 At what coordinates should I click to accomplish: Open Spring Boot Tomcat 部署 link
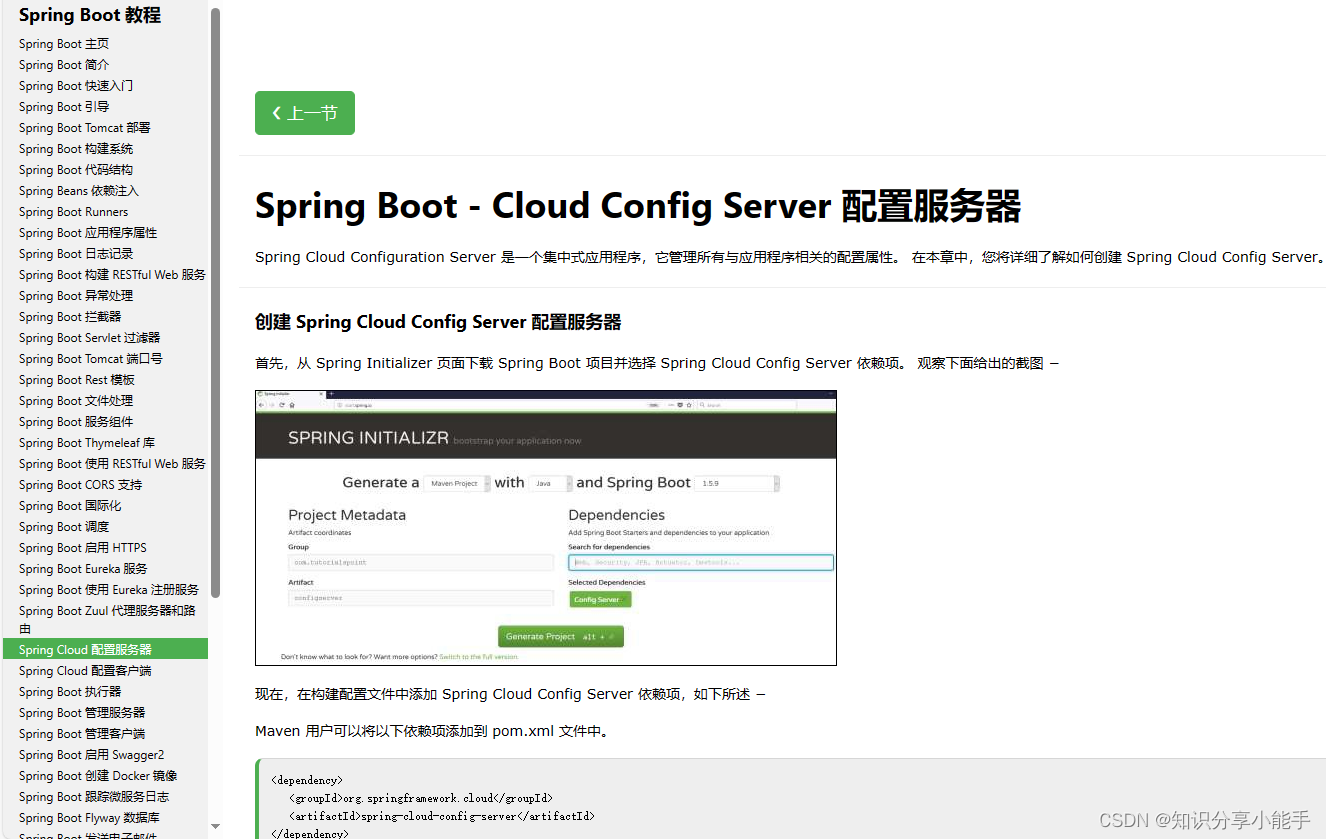click(x=85, y=128)
